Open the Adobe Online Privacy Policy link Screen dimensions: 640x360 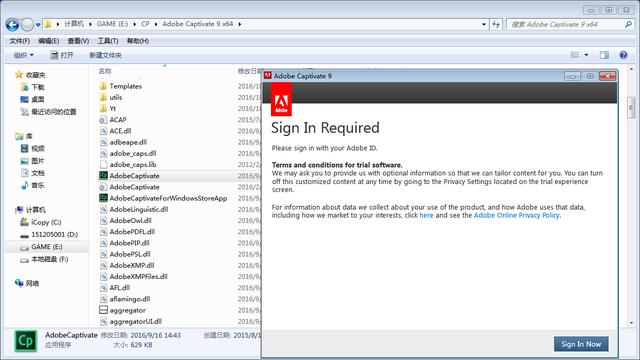tap(517, 215)
